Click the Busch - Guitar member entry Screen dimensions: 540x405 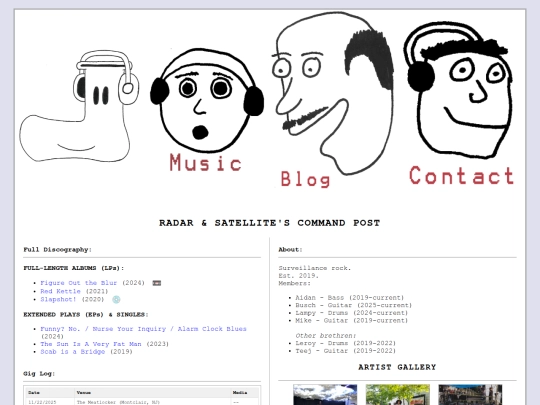click(354, 305)
